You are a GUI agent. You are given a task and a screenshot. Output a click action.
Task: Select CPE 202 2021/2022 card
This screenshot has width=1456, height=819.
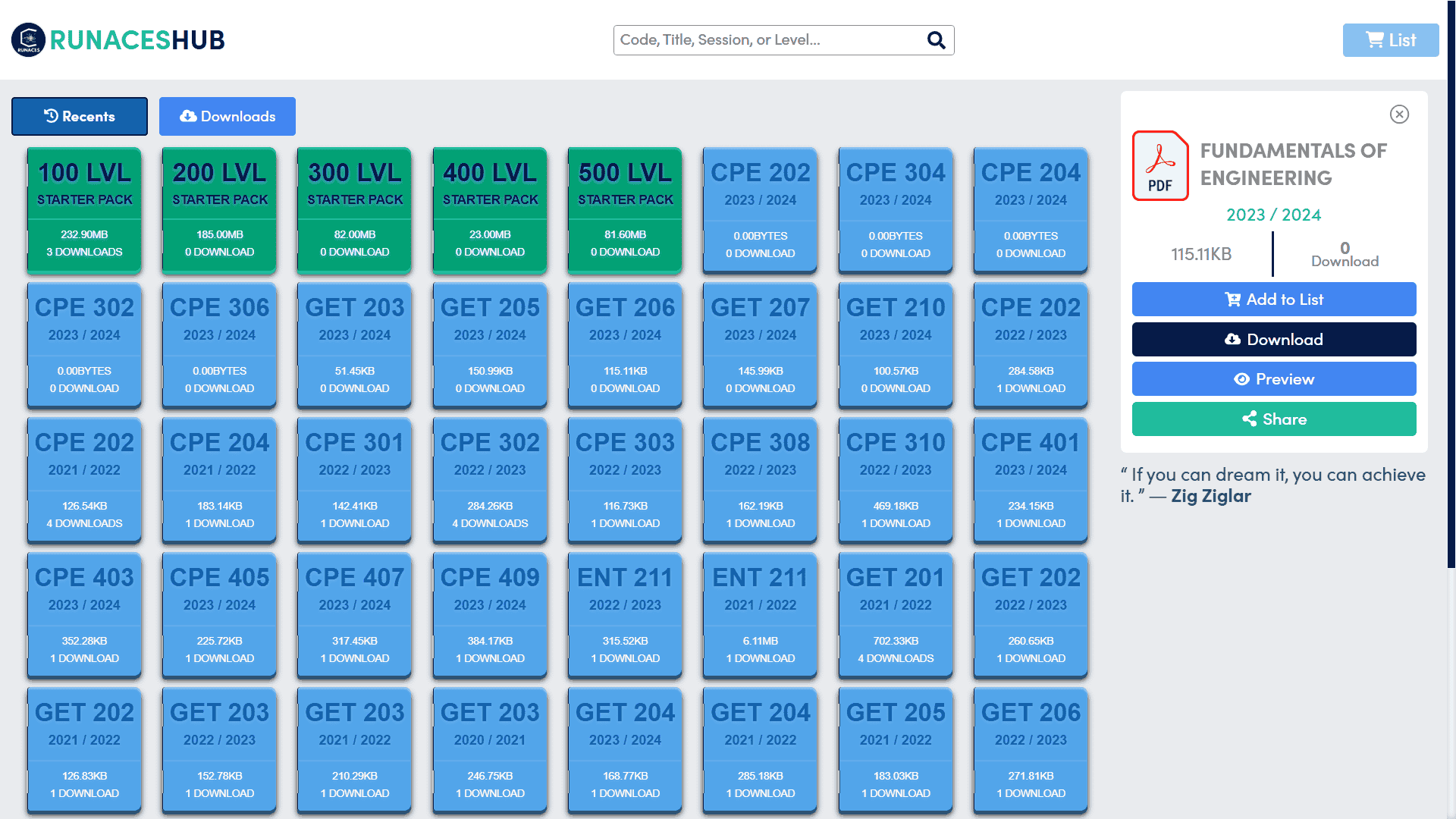(84, 480)
